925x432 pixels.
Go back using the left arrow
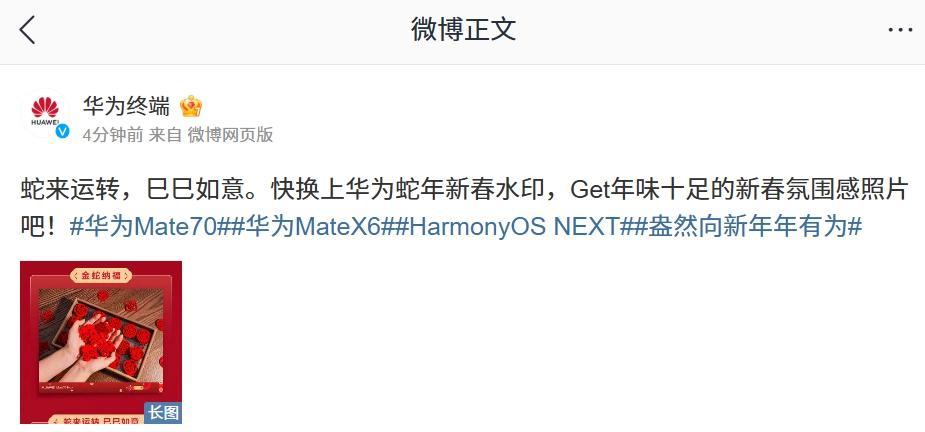coord(27,30)
